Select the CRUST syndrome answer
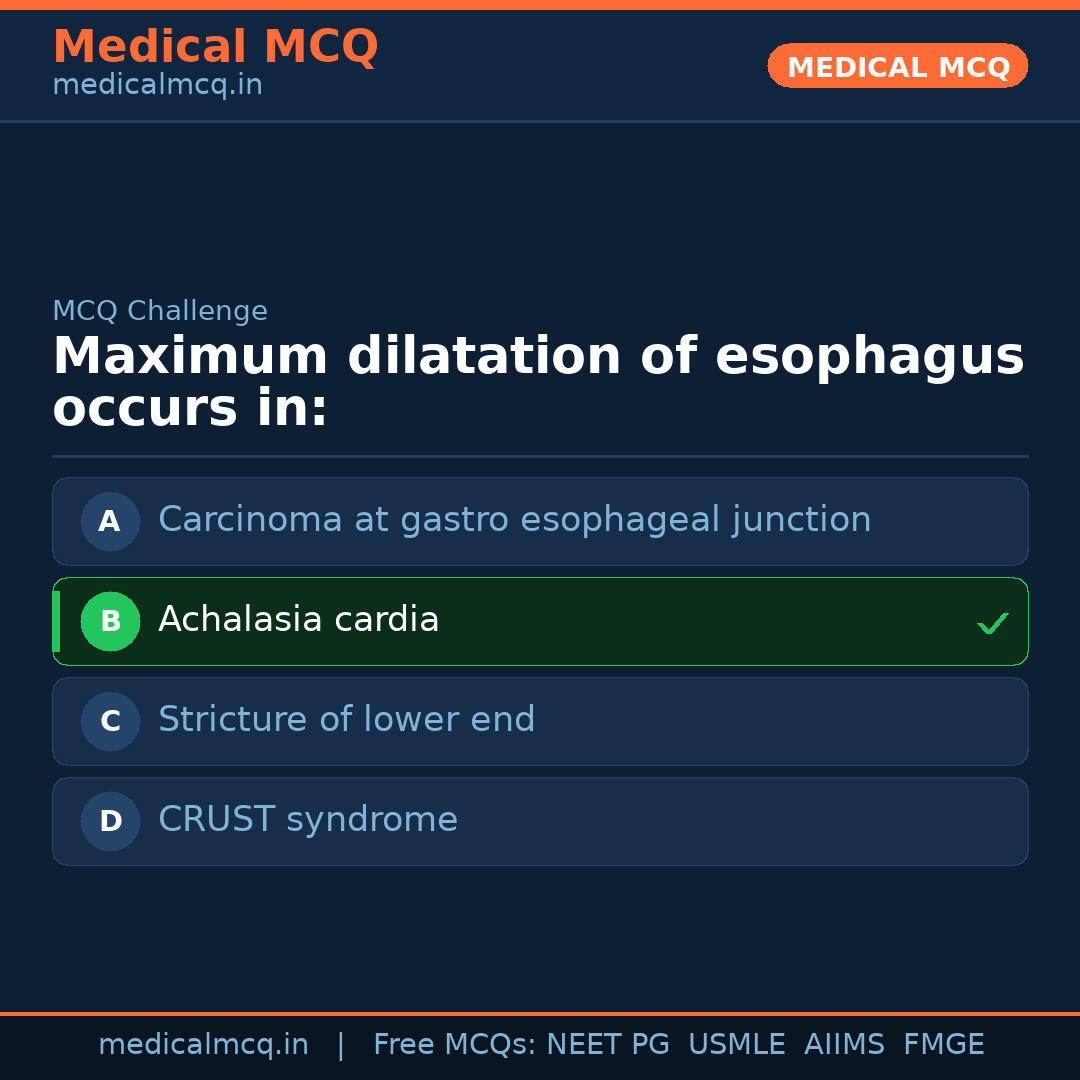1080x1080 pixels. (307, 820)
